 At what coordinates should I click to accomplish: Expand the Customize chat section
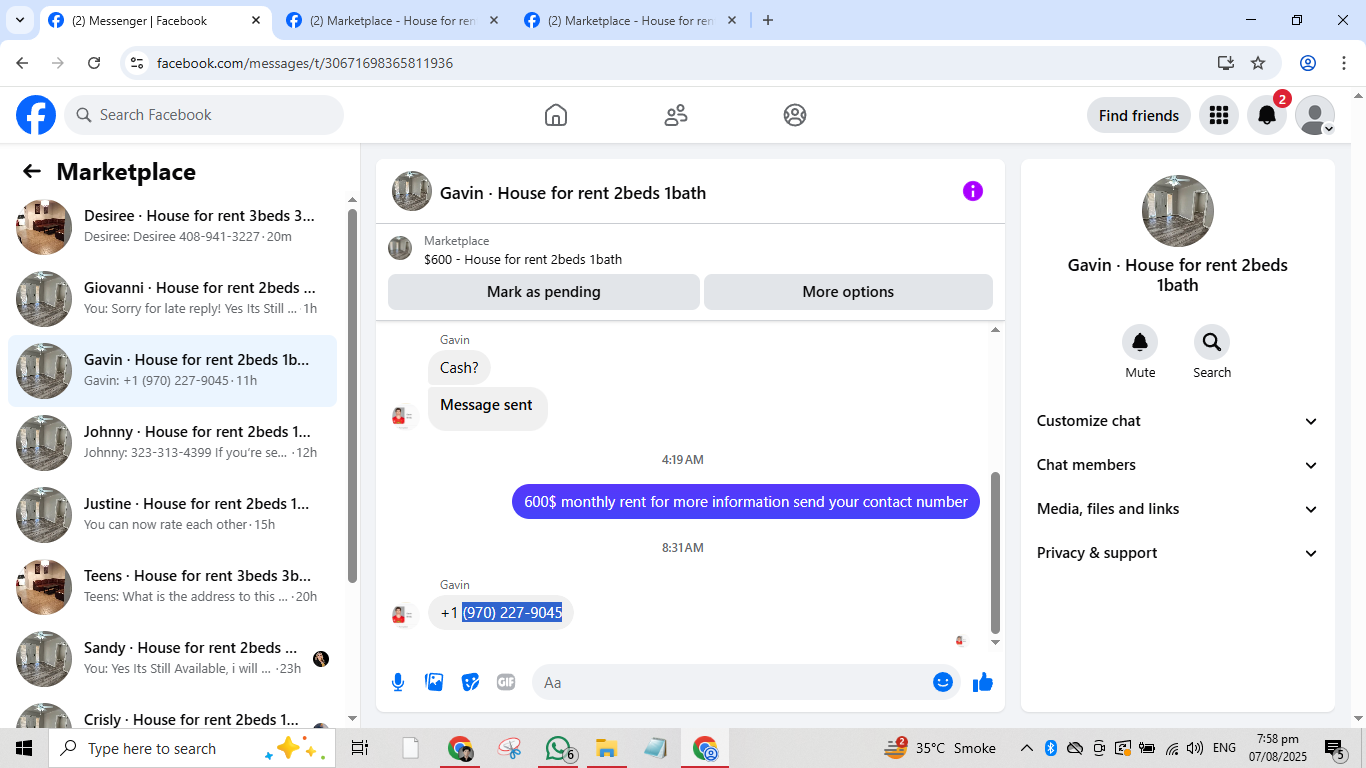click(x=1178, y=421)
